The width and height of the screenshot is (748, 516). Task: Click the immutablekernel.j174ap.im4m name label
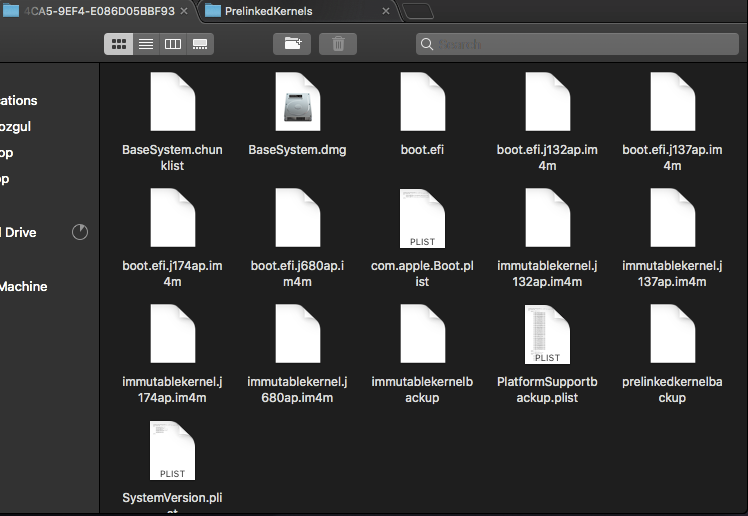[172, 389]
